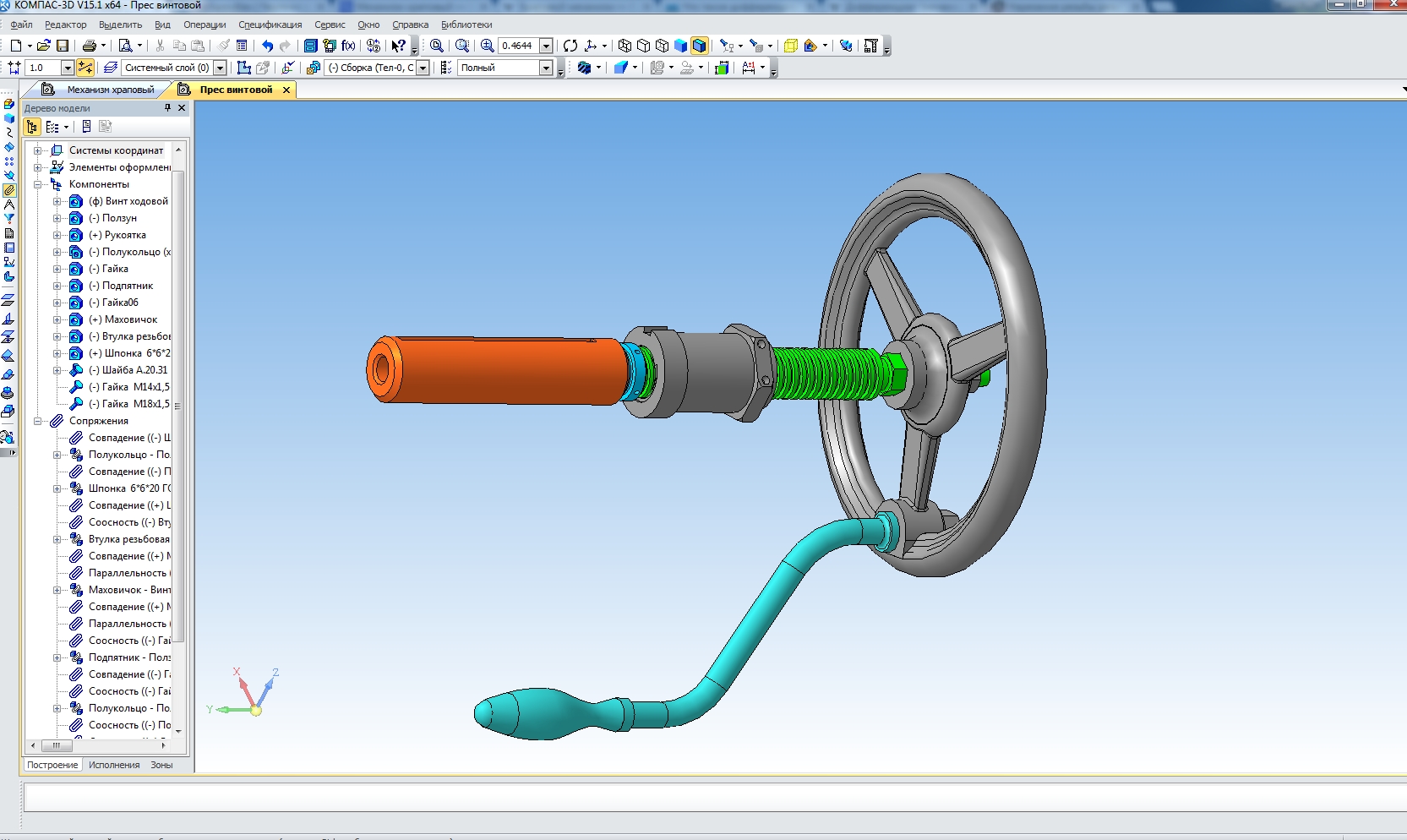Redo the last undone action
The image size is (1407, 840).
coord(286,46)
